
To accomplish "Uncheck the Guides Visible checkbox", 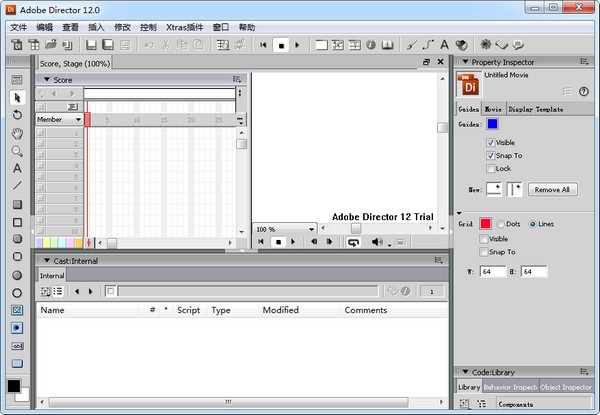I will pos(491,143).
